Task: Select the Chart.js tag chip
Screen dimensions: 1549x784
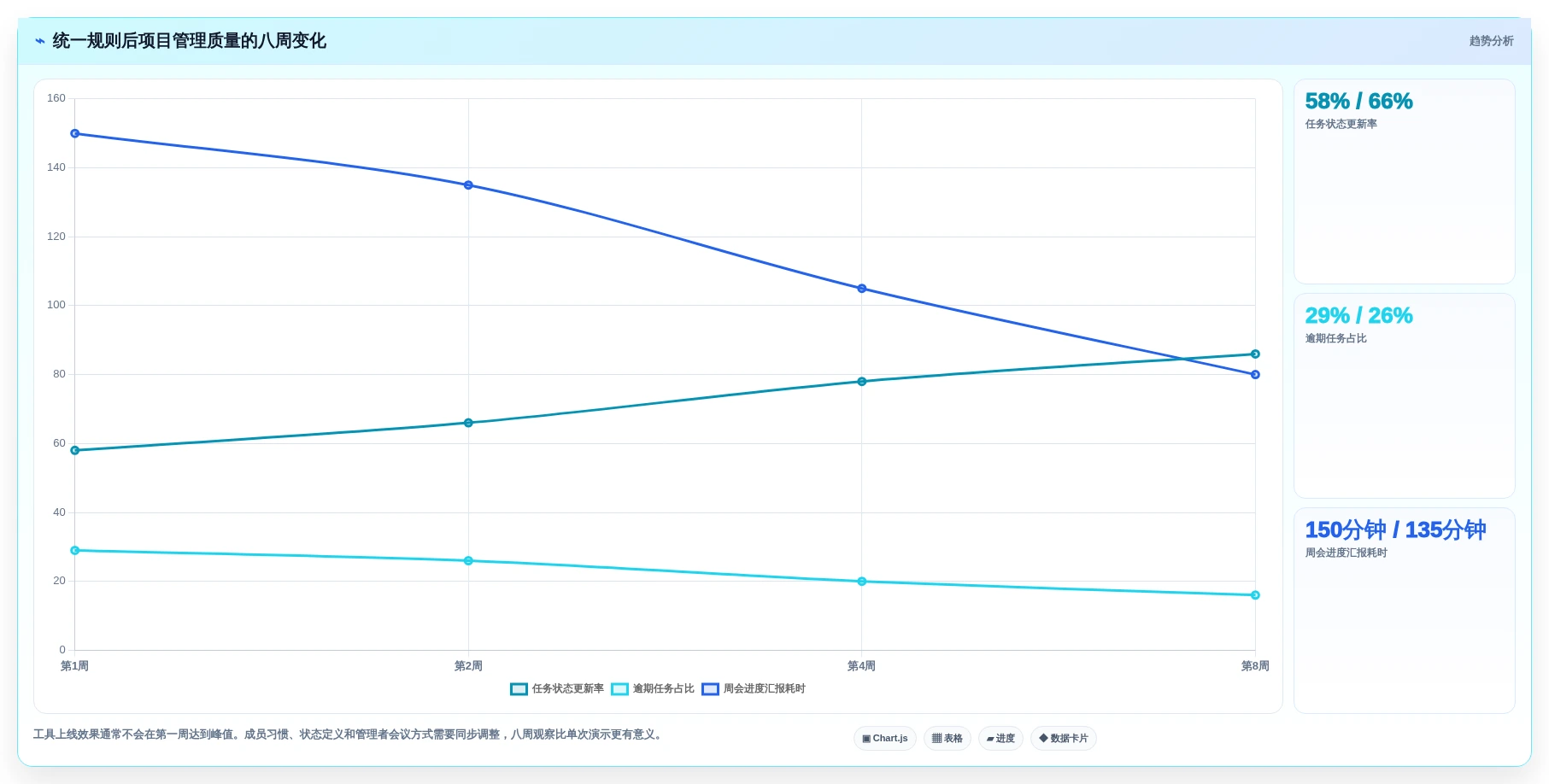Action: point(885,739)
